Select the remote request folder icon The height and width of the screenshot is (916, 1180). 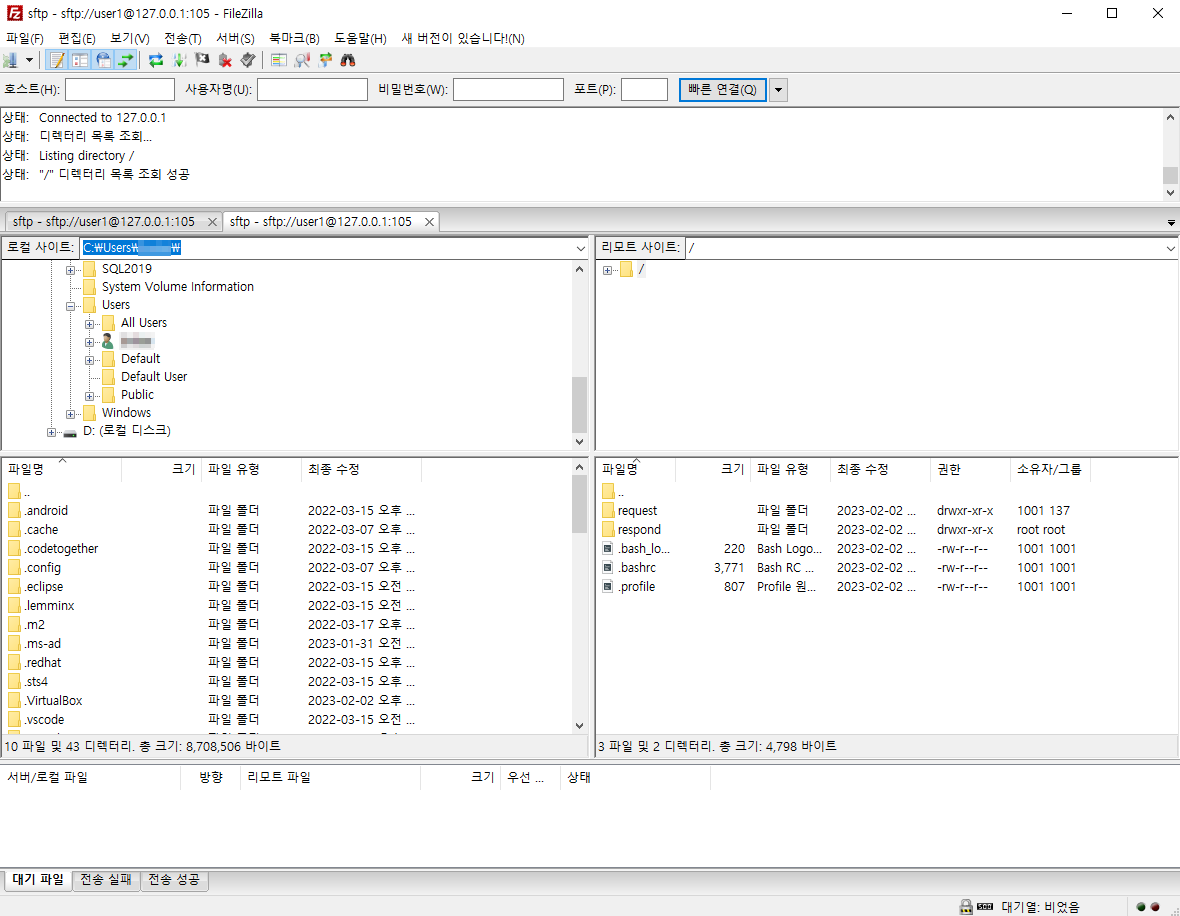pyautogui.click(x=609, y=510)
